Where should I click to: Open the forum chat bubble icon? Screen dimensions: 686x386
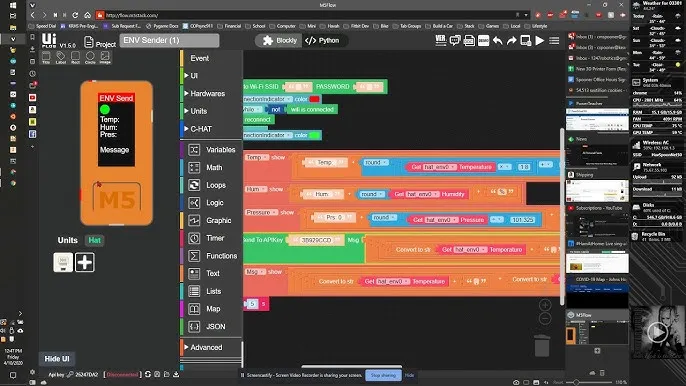pyautogui.click(x=455, y=41)
